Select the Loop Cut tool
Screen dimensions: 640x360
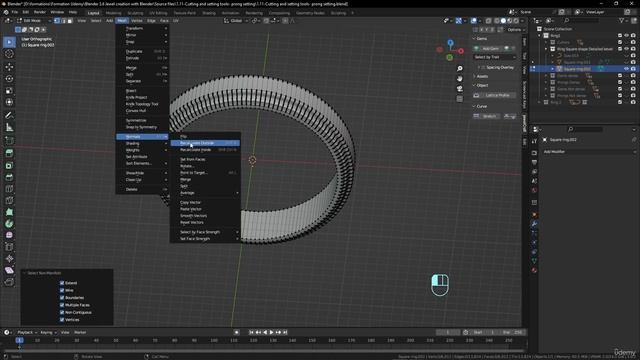[9, 189]
